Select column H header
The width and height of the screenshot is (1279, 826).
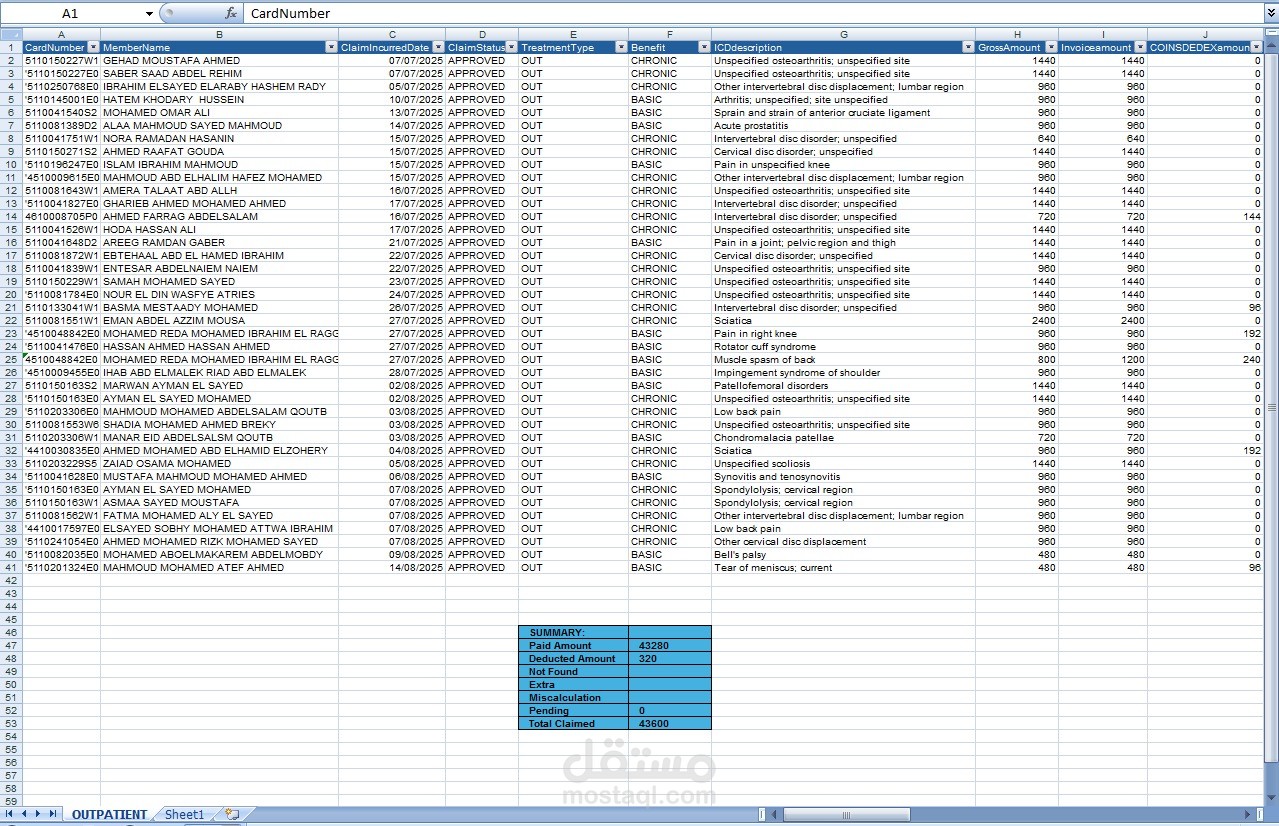click(1016, 34)
